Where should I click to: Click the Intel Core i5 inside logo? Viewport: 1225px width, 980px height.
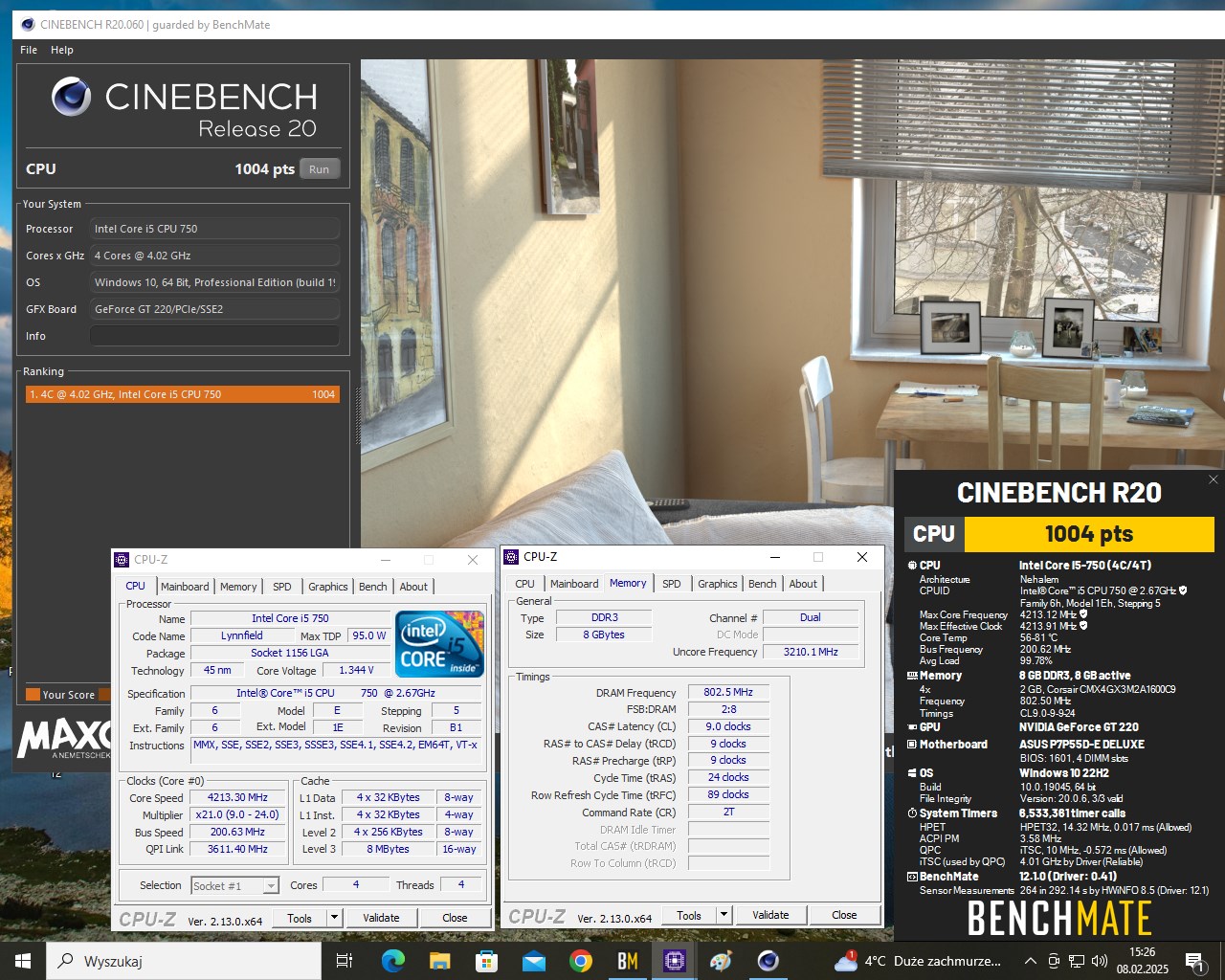439,644
